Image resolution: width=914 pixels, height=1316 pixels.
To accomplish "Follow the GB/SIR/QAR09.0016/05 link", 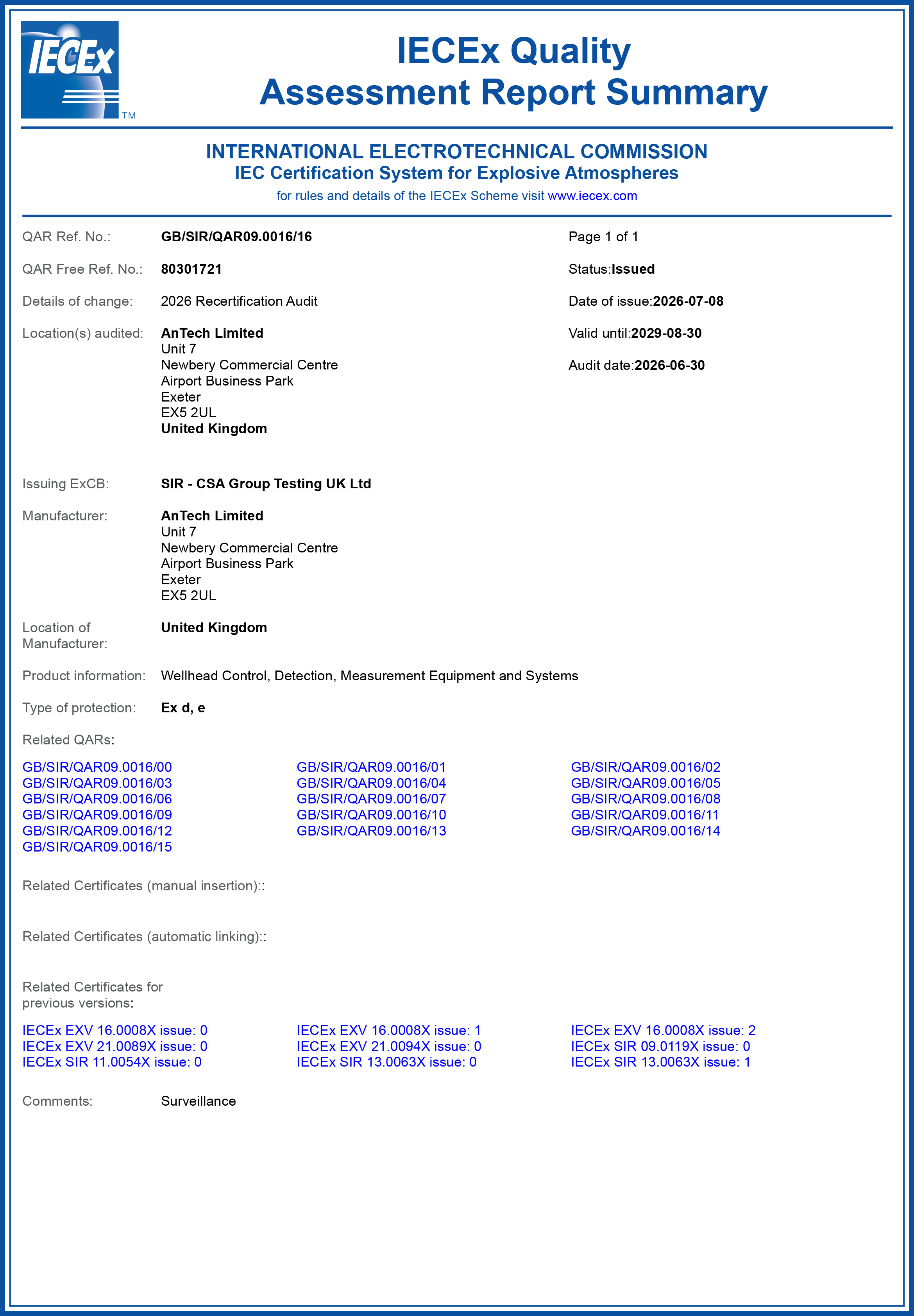I will point(646,783).
